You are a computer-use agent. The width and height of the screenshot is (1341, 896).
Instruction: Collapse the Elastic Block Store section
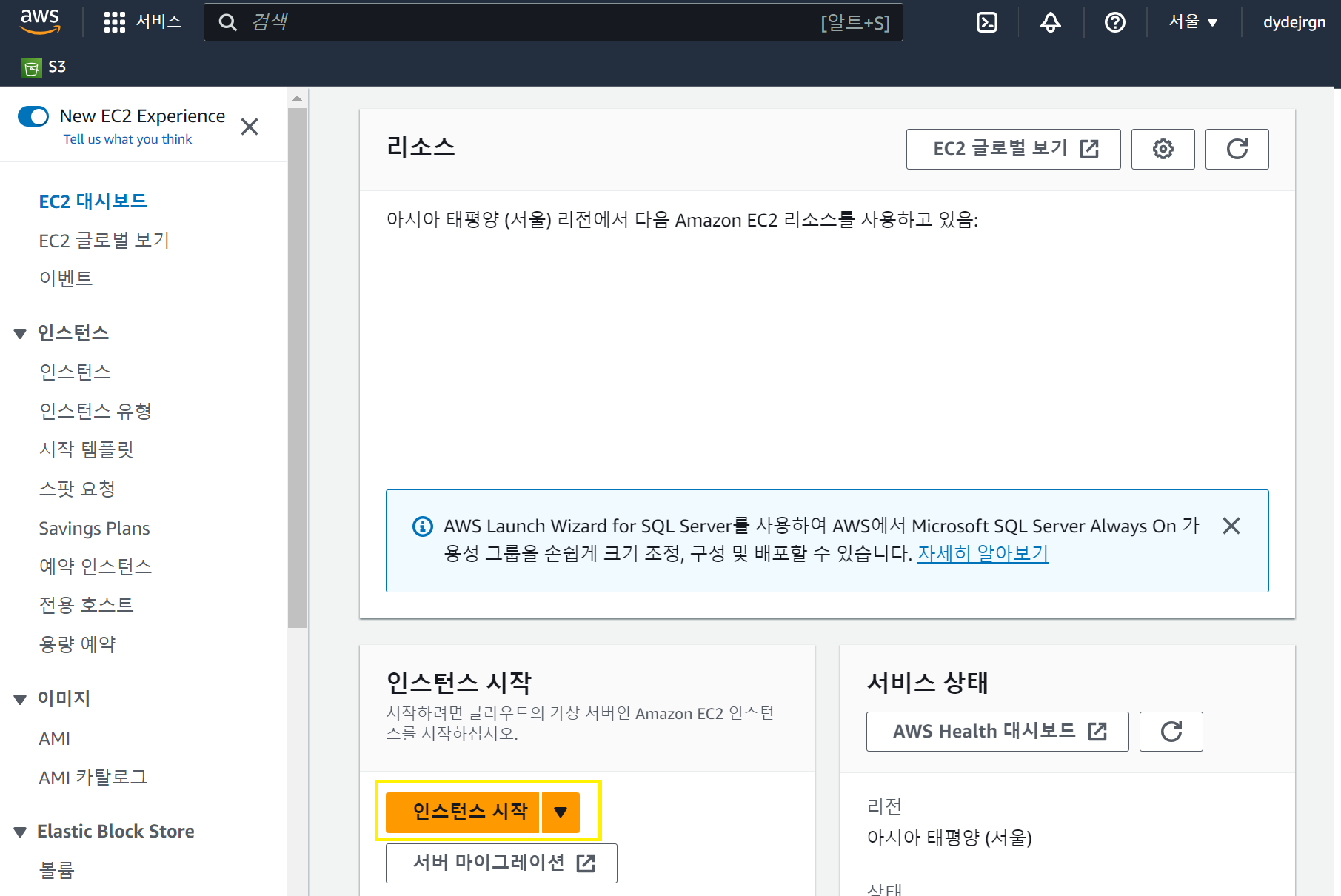point(20,832)
